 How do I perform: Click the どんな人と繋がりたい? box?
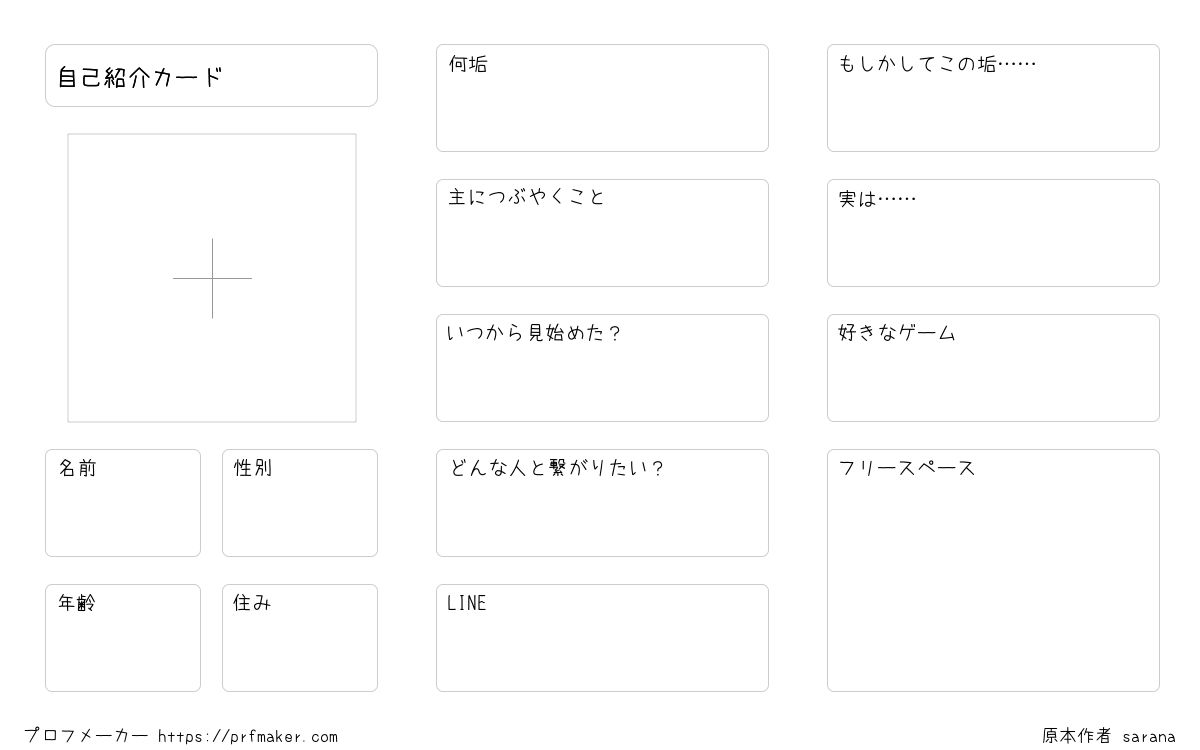pyautogui.click(x=602, y=503)
